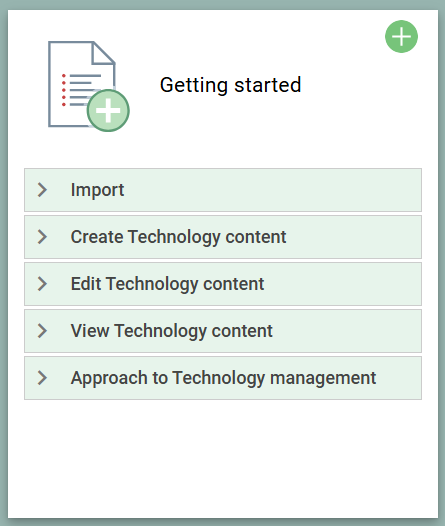Expand the Edit Technology content section
The height and width of the screenshot is (526, 445).
(x=223, y=284)
